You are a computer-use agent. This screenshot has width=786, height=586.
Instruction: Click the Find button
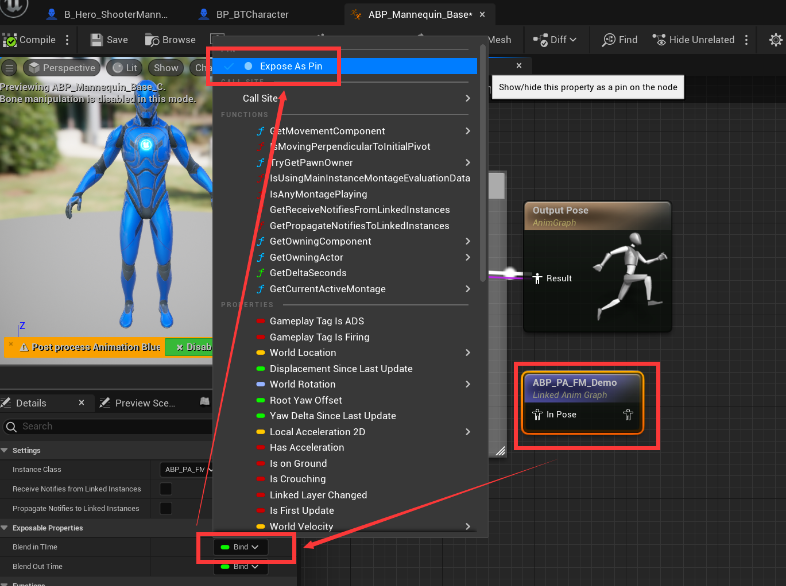pos(620,40)
